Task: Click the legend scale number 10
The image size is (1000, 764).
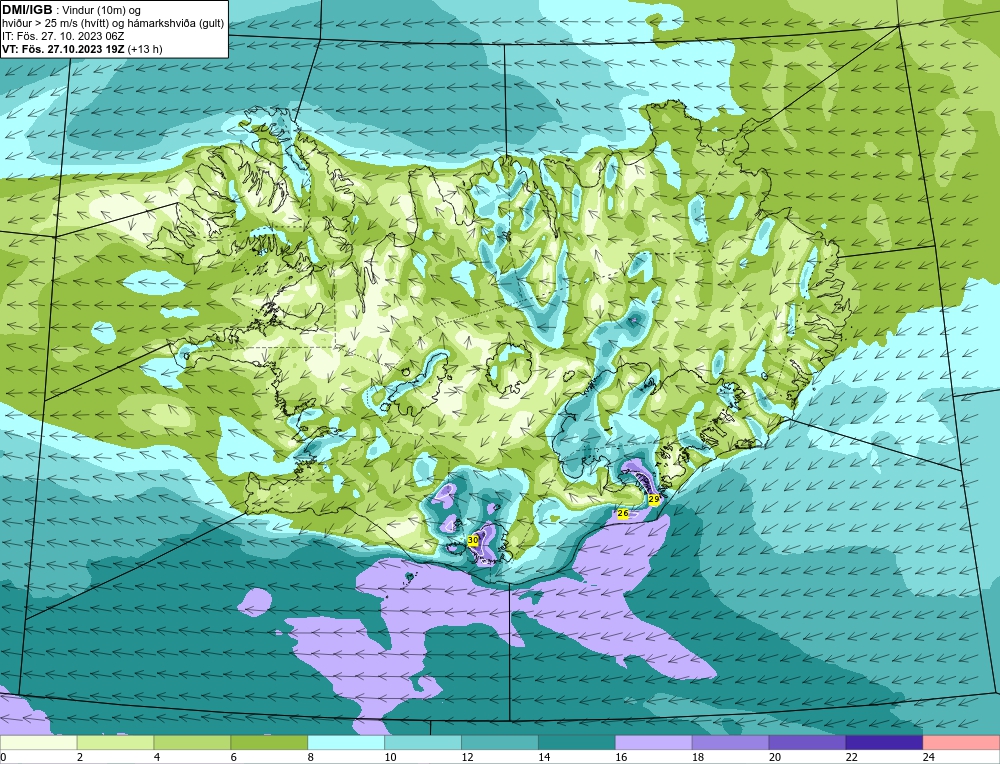Action: click(390, 757)
